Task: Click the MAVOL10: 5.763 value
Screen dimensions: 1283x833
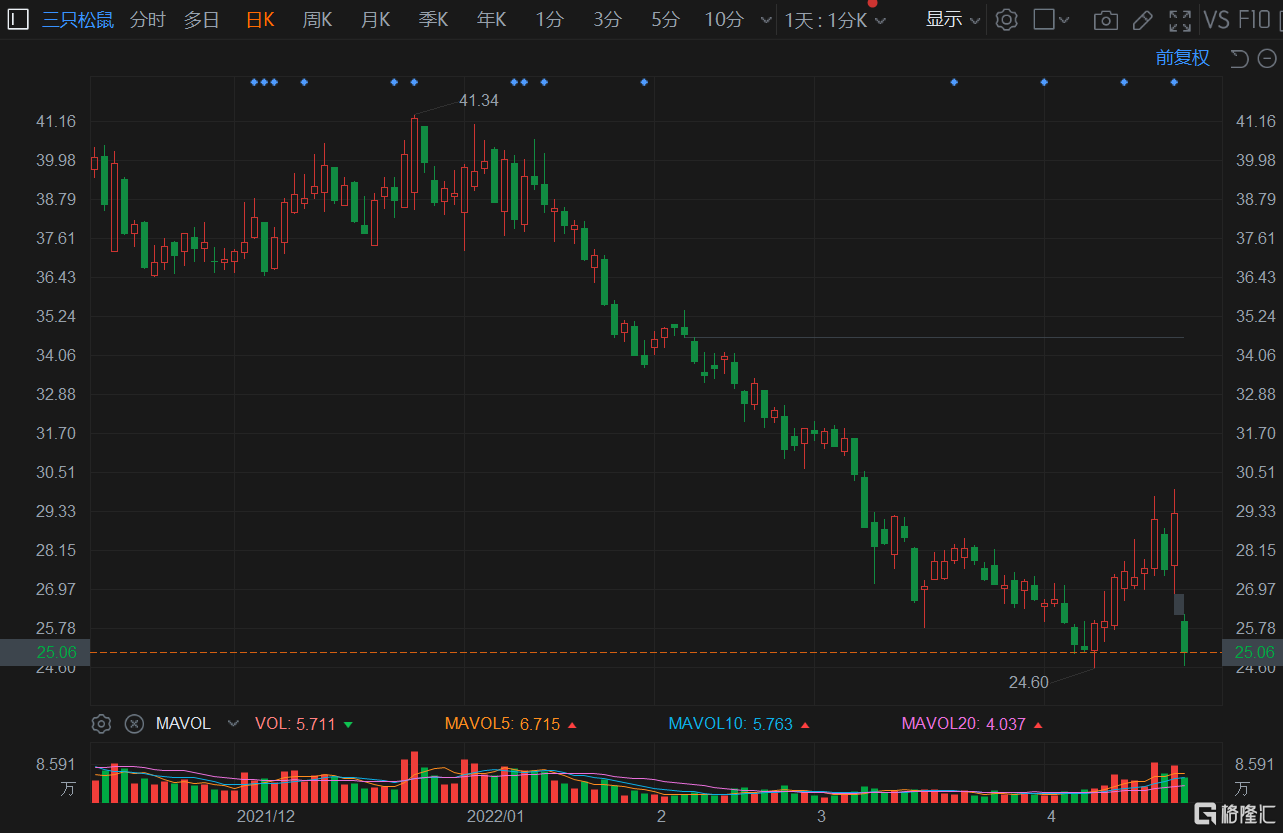Action: coord(730,724)
